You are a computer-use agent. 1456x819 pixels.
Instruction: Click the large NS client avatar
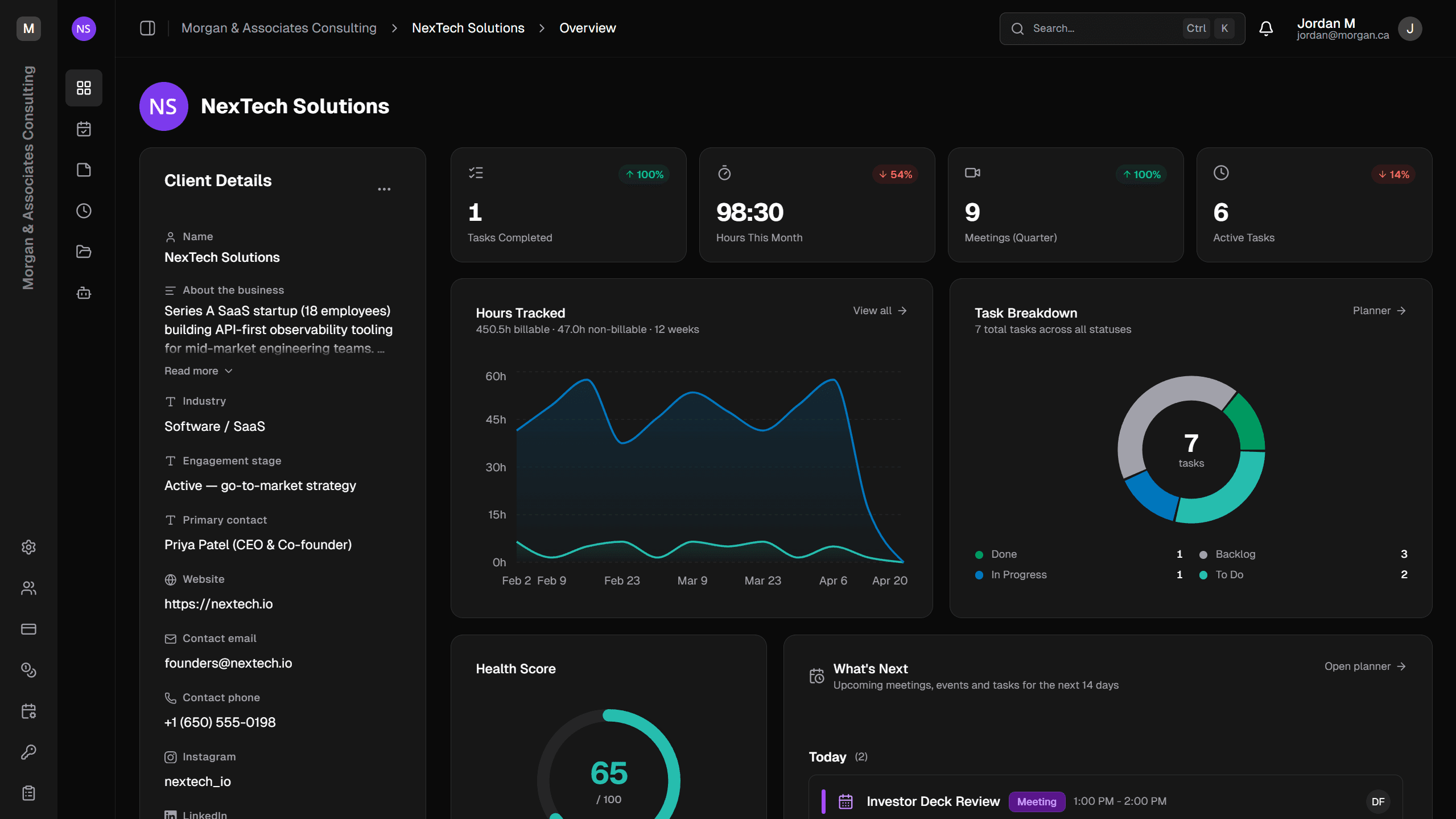164,106
